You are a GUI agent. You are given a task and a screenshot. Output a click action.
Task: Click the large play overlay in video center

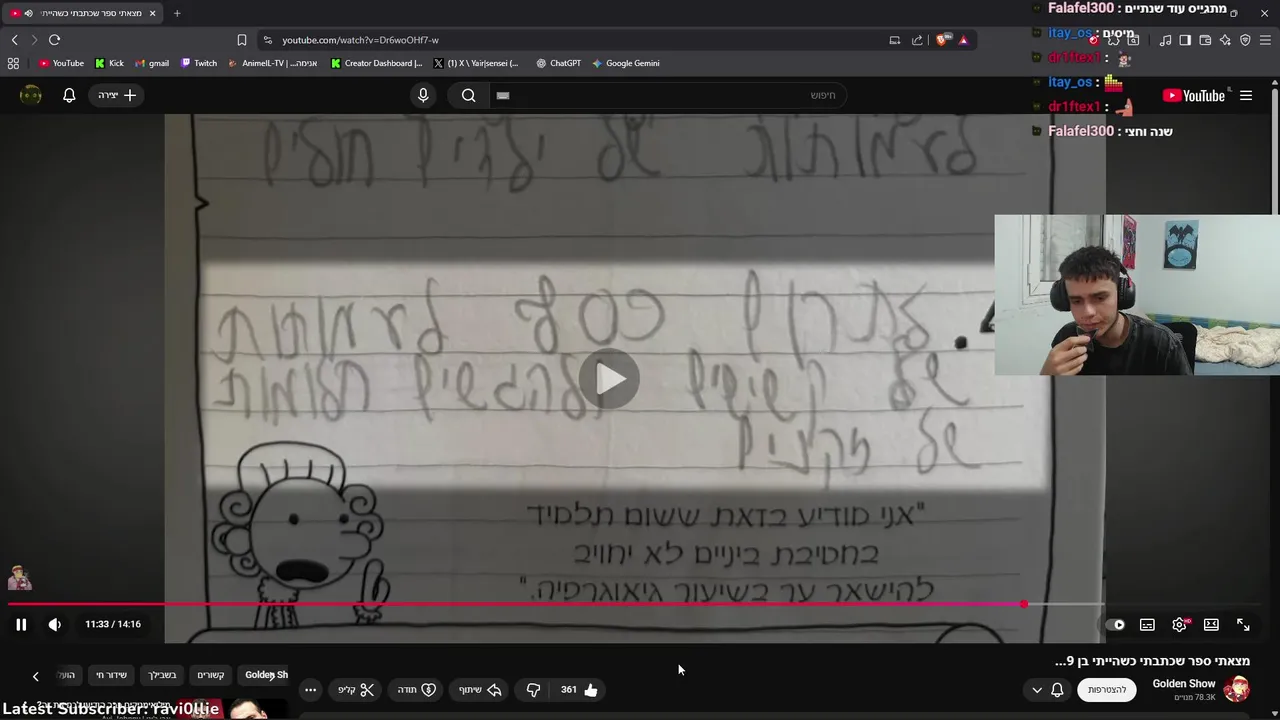coord(609,379)
